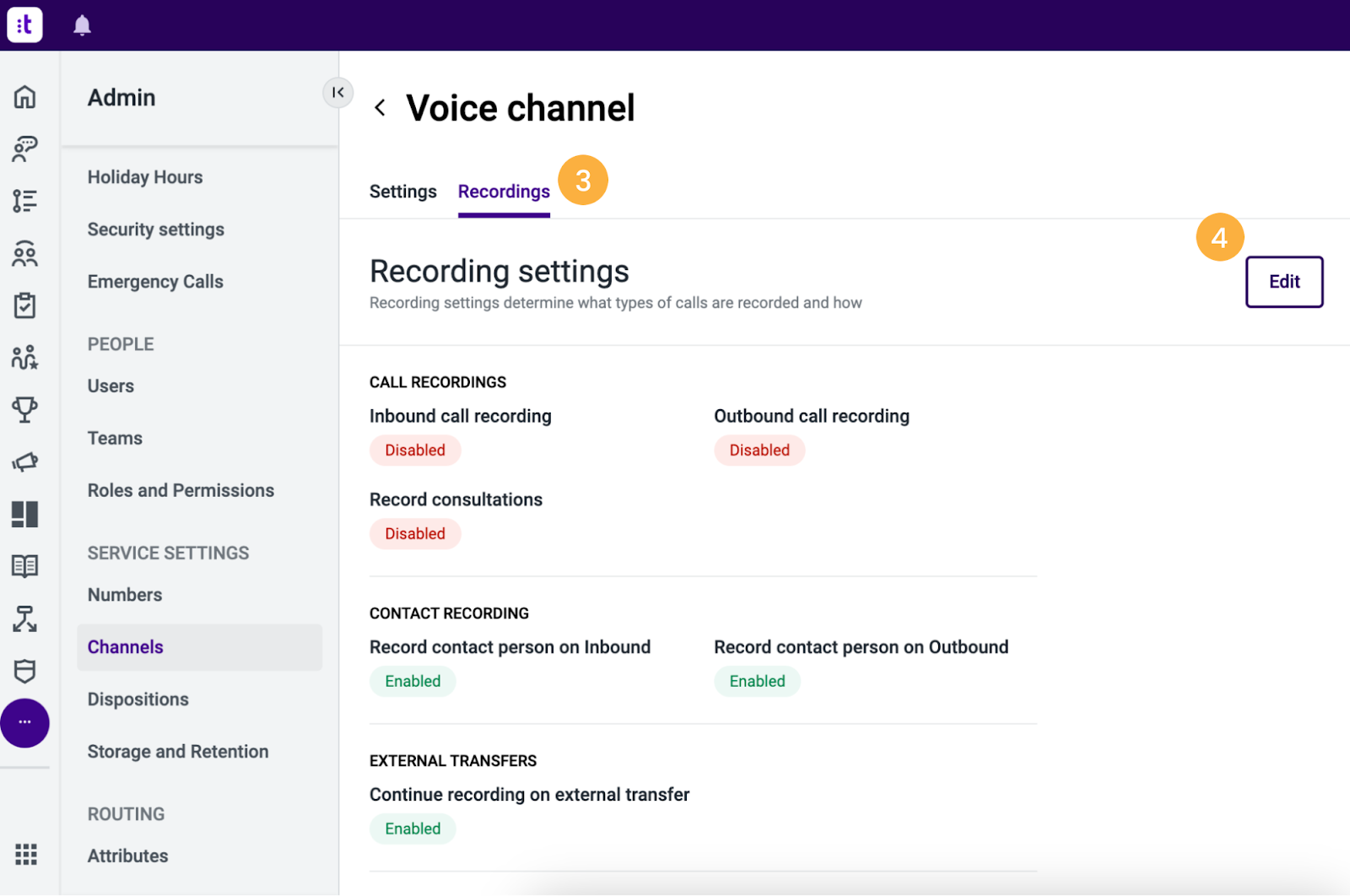
Task: Select the Conversations speech-bubble icon
Action: pos(25,149)
